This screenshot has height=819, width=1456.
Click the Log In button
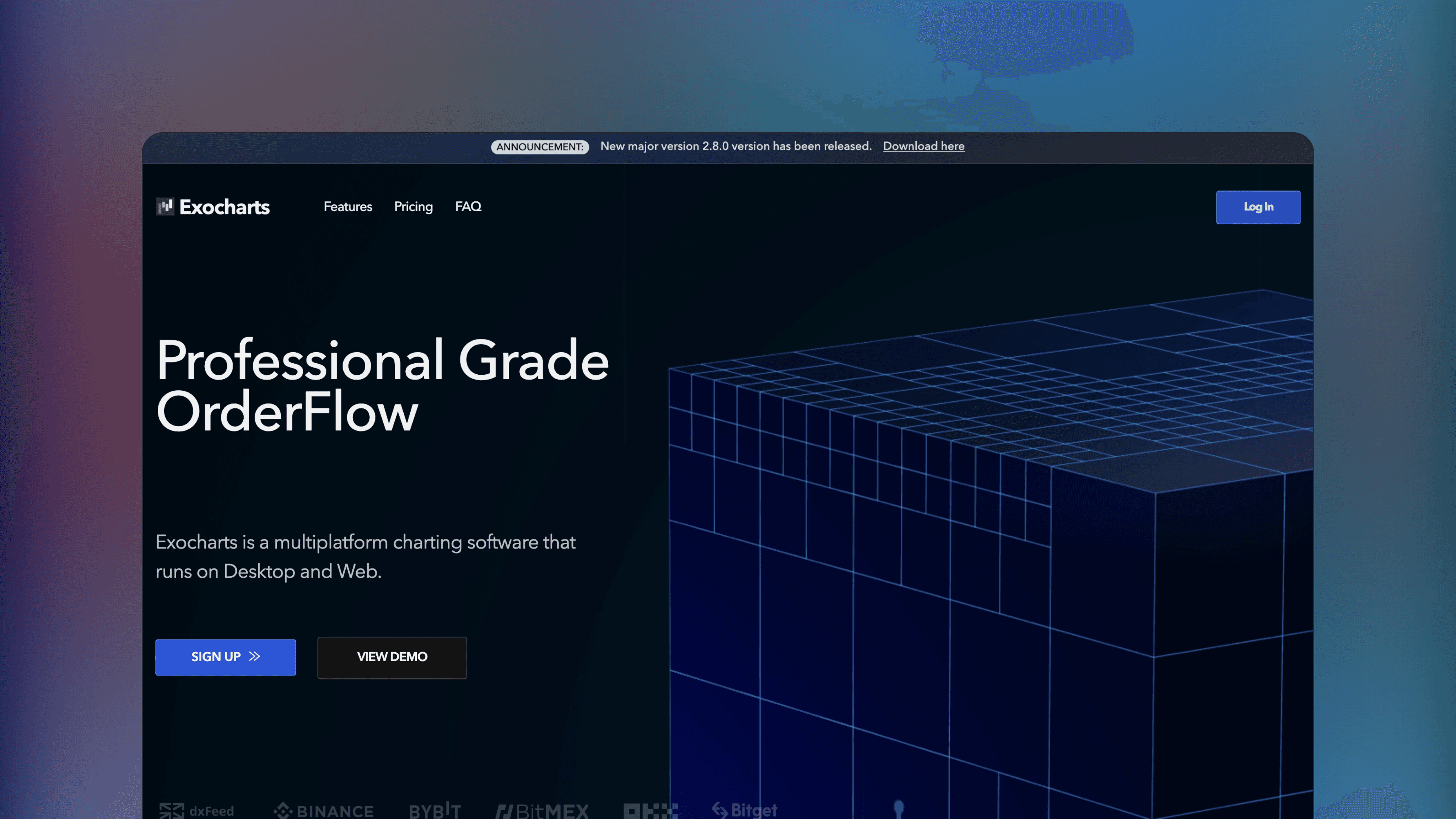pos(1258,207)
